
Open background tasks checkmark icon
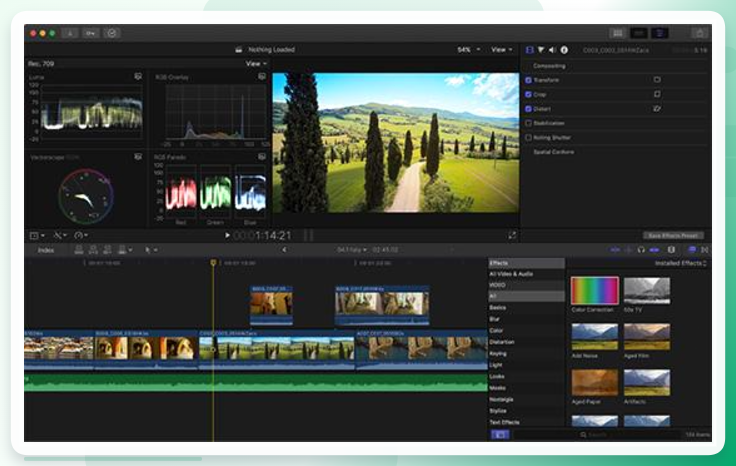click(x=112, y=33)
